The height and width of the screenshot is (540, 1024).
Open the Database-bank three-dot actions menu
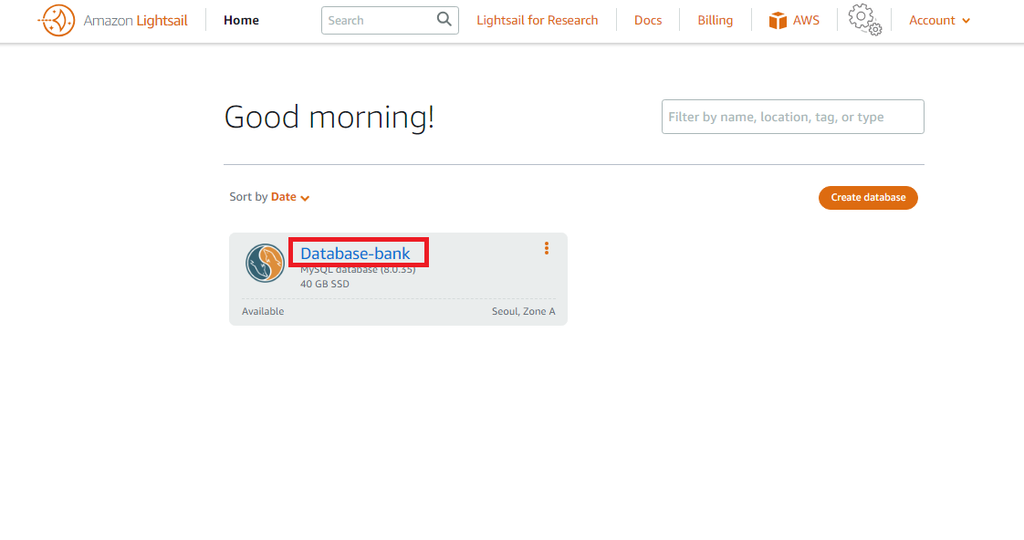coord(547,248)
